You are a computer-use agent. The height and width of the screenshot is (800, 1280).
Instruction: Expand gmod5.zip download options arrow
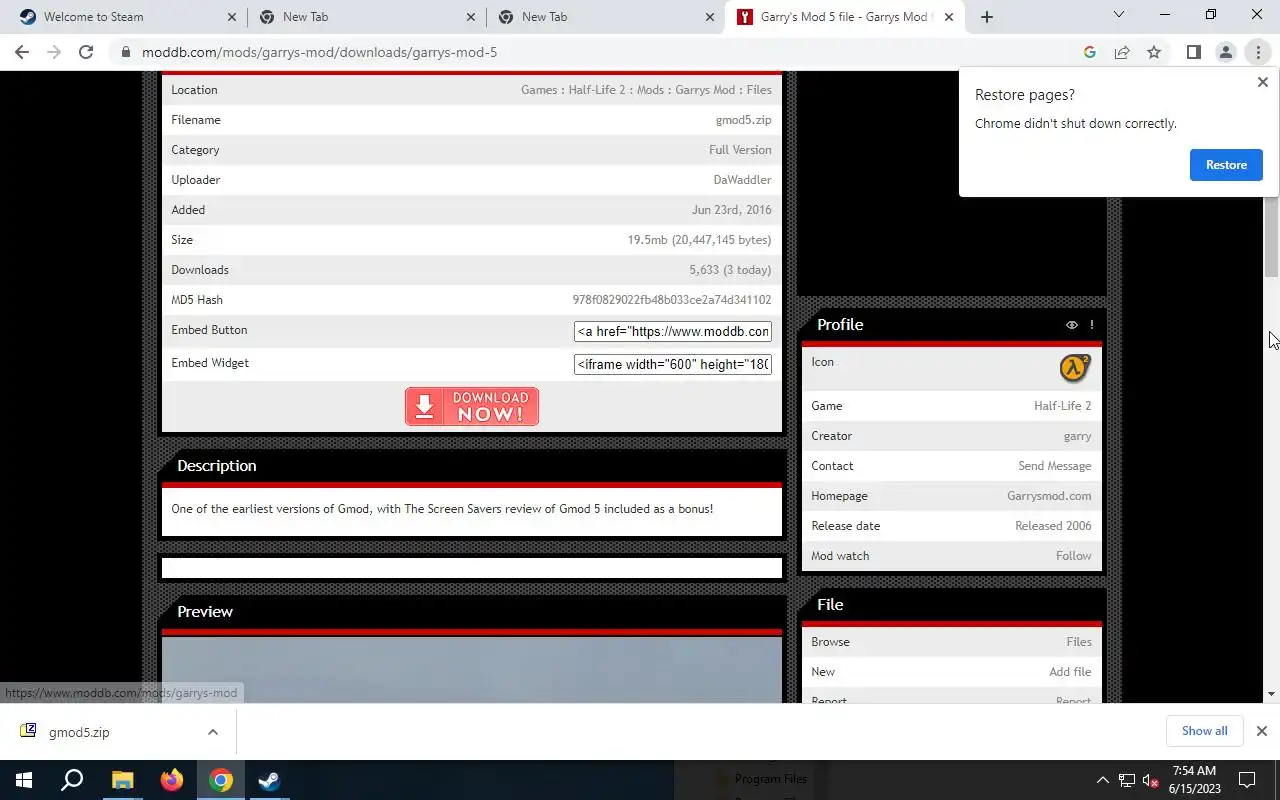[213, 732]
